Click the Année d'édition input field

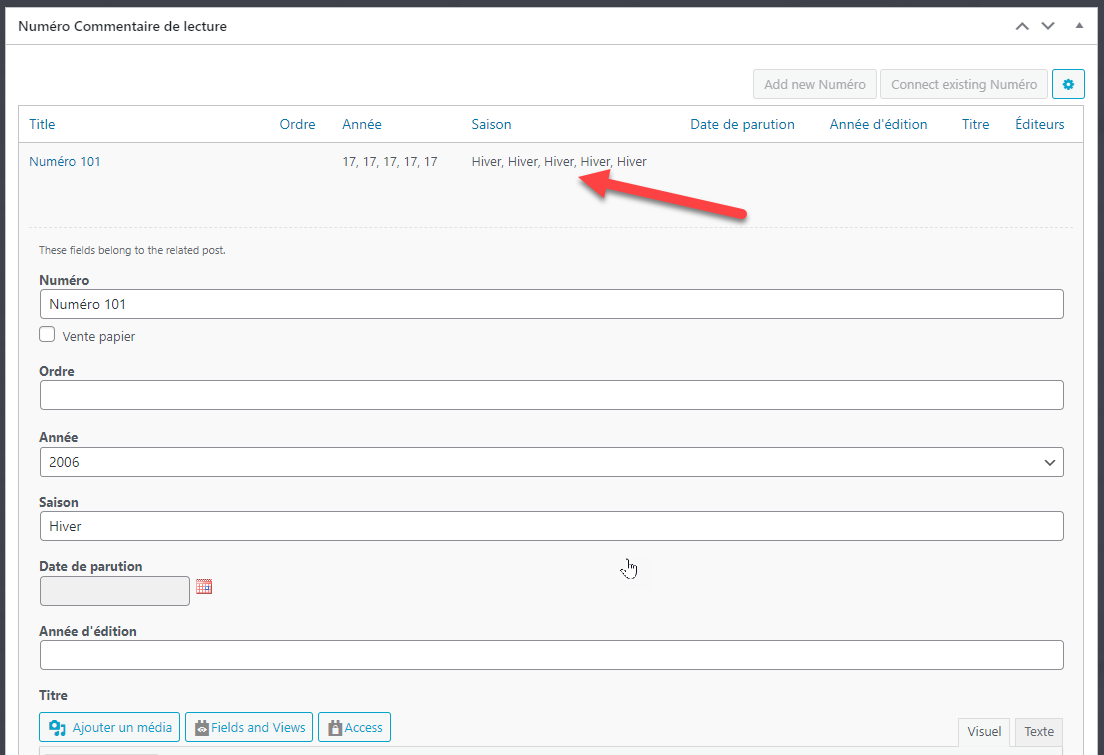[551, 655]
